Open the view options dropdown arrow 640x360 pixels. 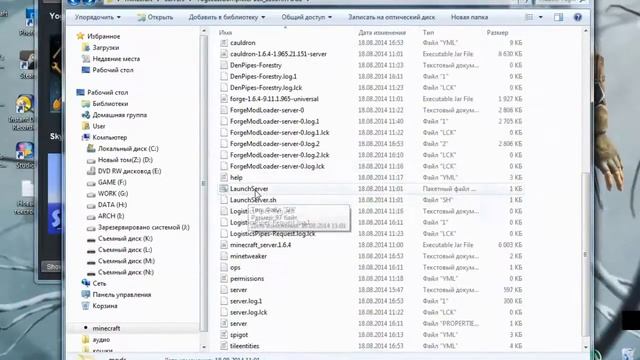point(540,17)
